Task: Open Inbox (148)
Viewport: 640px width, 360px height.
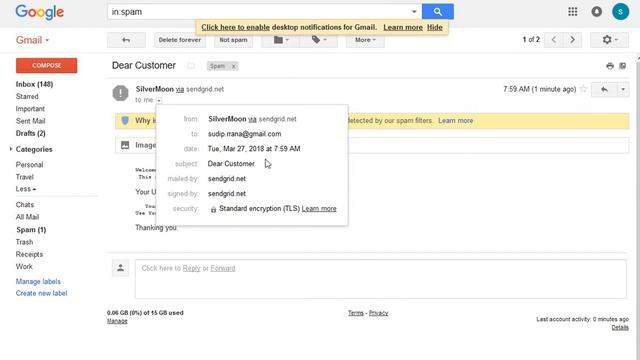Action: pyautogui.click(x=34, y=84)
